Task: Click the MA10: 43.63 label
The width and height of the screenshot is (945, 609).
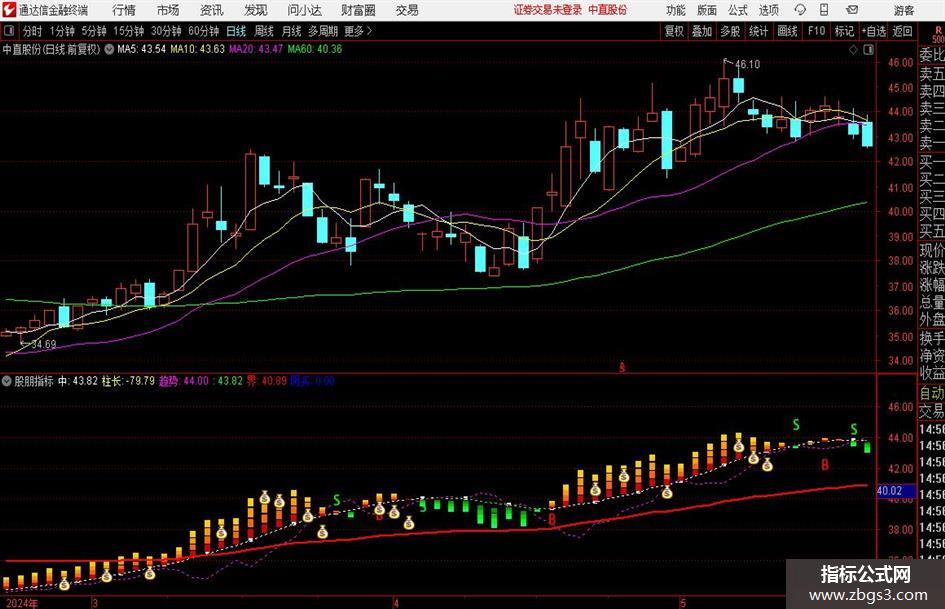Action: click(x=197, y=49)
